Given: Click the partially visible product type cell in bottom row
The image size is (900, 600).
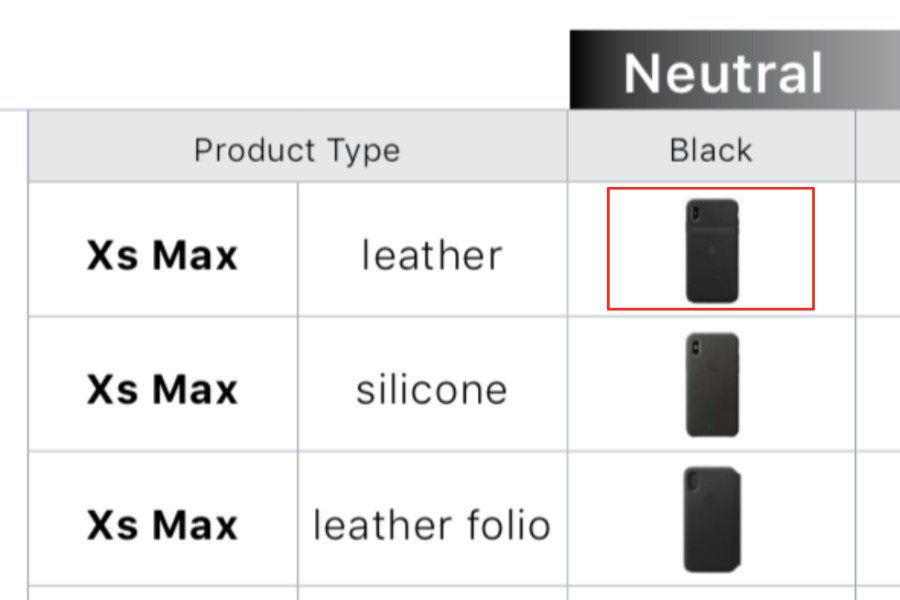Looking at the screenshot, I should (x=432, y=594).
